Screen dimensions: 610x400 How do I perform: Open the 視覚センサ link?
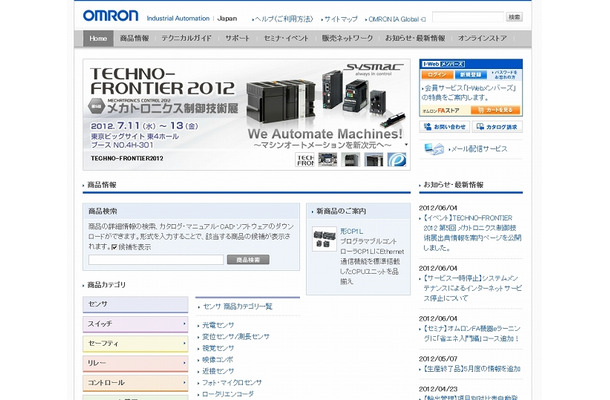(218, 348)
